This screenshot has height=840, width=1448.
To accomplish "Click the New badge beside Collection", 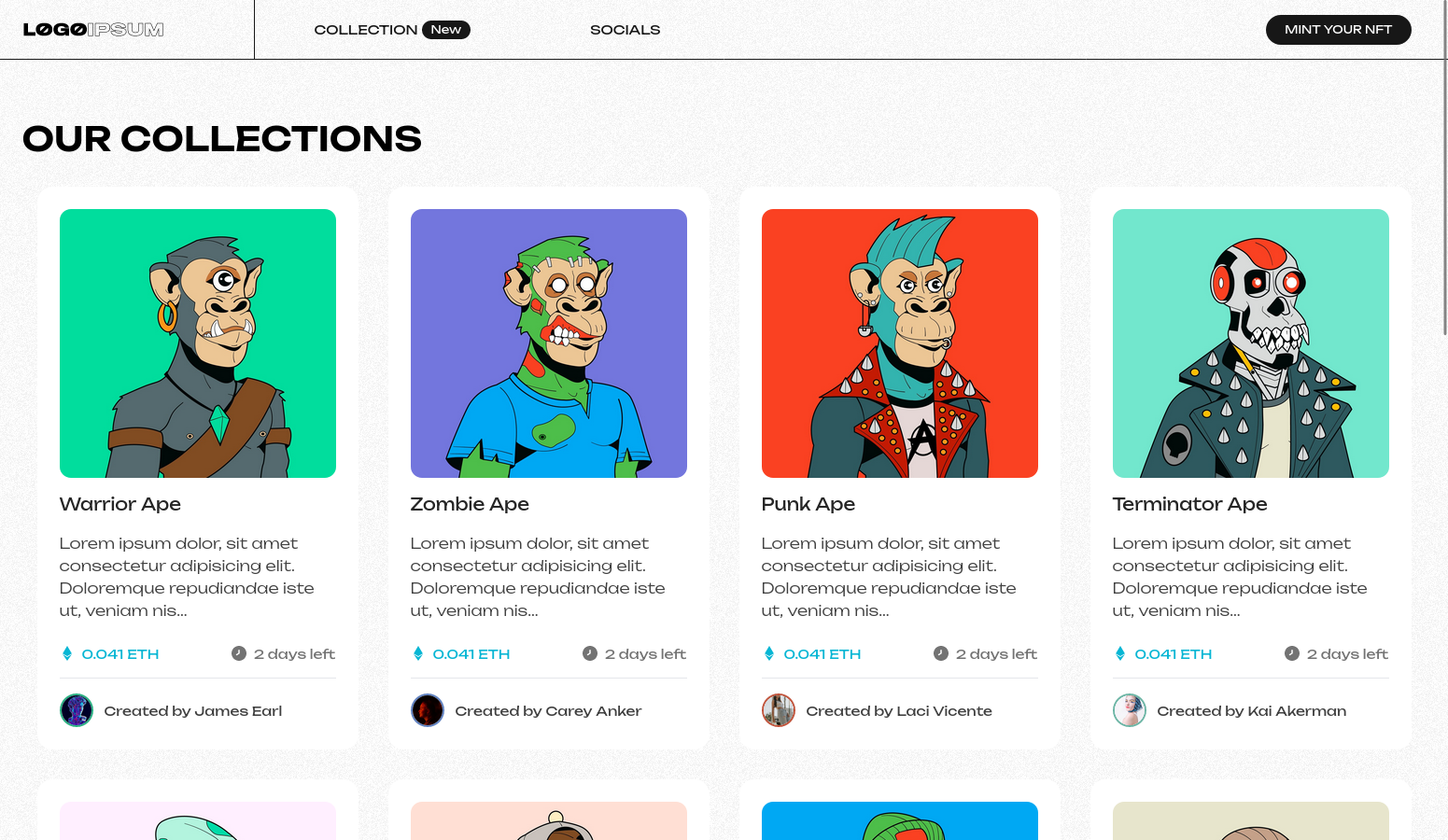I will tap(446, 30).
